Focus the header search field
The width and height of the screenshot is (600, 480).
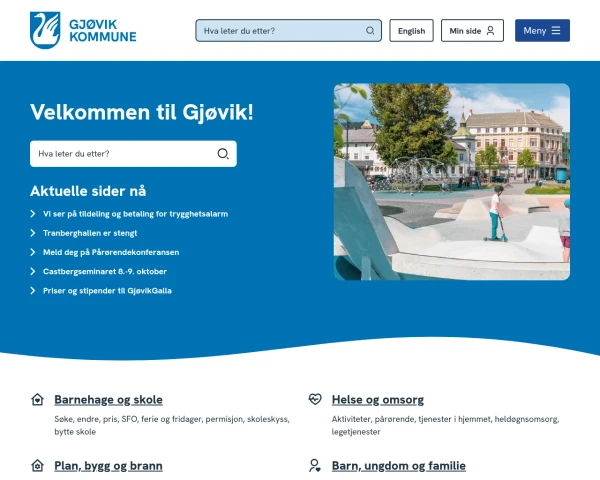click(x=289, y=31)
